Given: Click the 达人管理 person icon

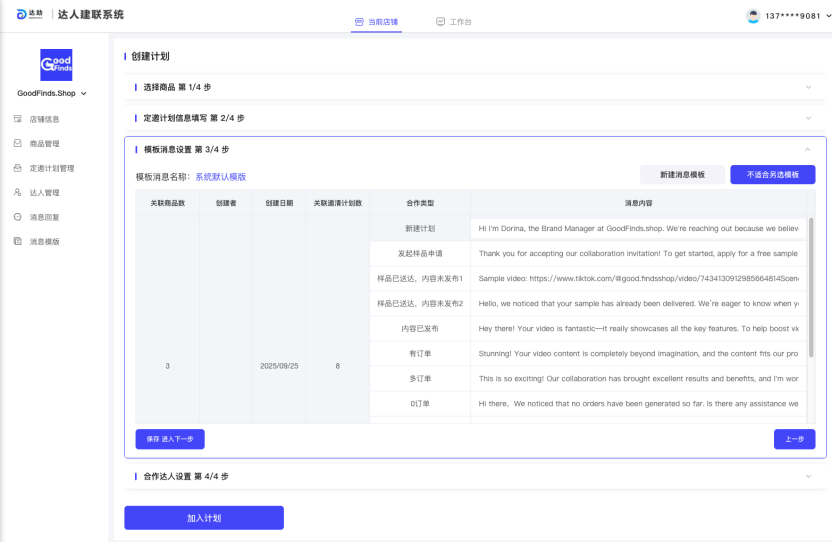Looking at the screenshot, I should pos(17,192).
